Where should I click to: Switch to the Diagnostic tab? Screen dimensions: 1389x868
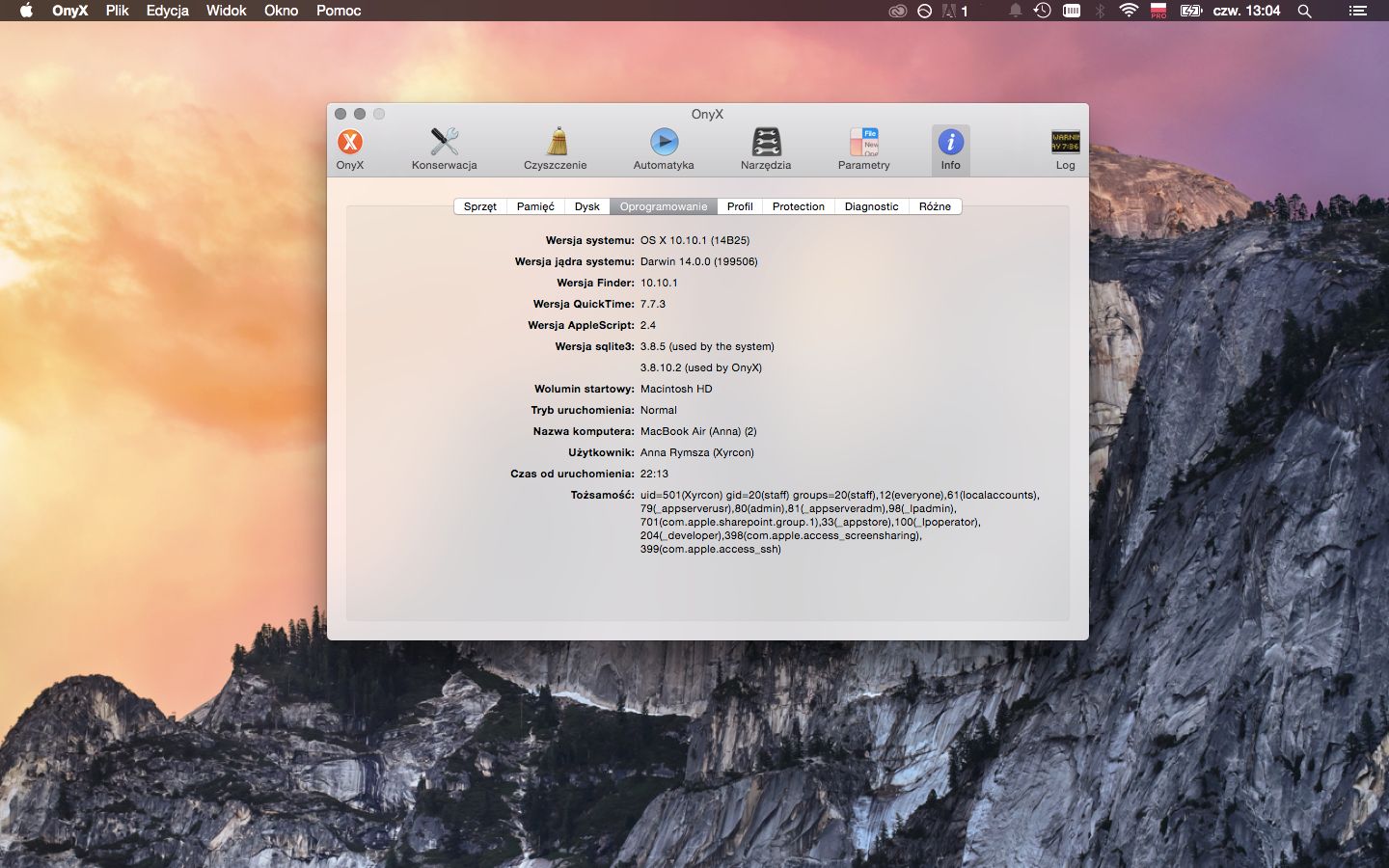coord(871,206)
